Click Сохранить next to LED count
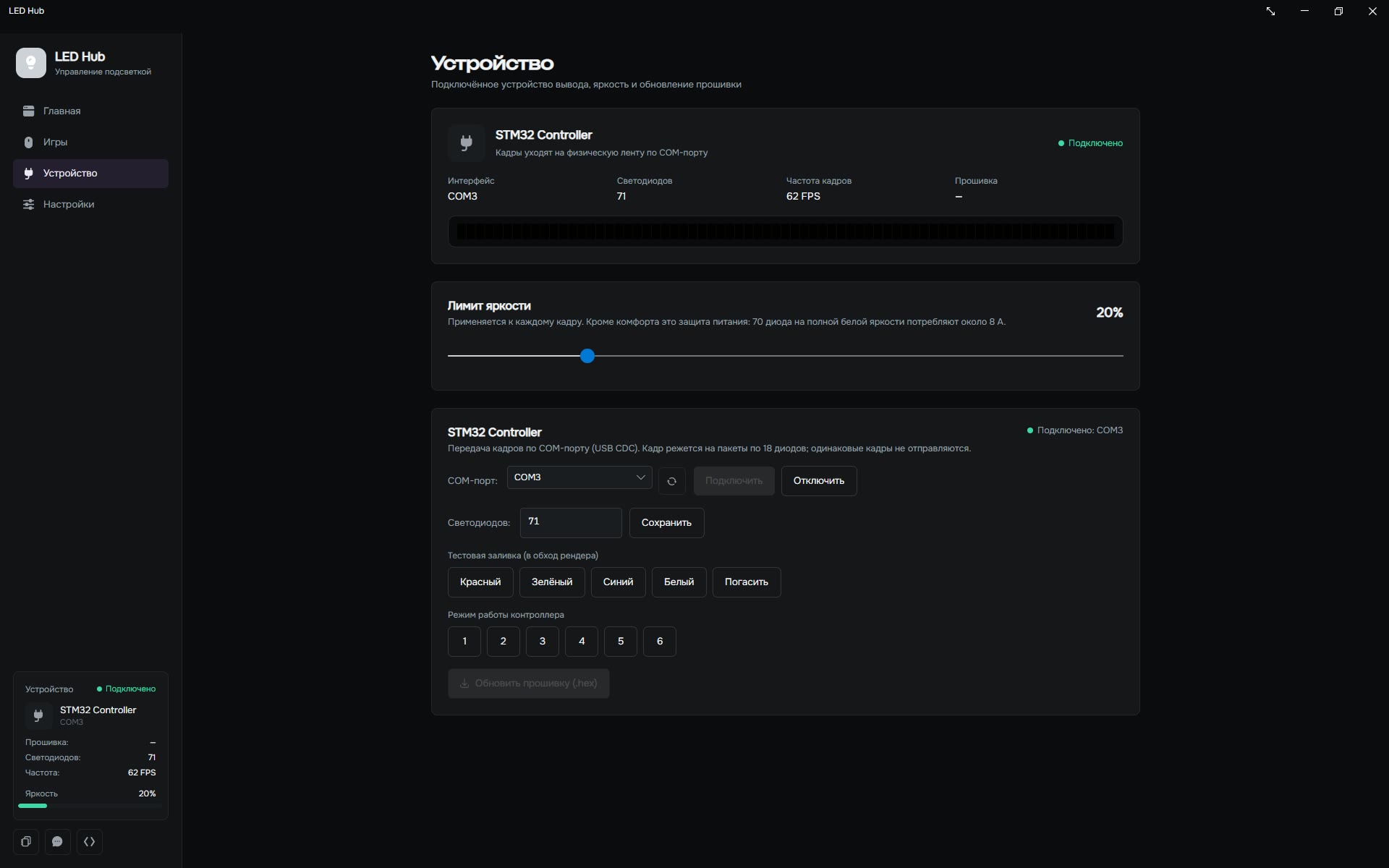The image size is (1389, 868). click(x=666, y=523)
